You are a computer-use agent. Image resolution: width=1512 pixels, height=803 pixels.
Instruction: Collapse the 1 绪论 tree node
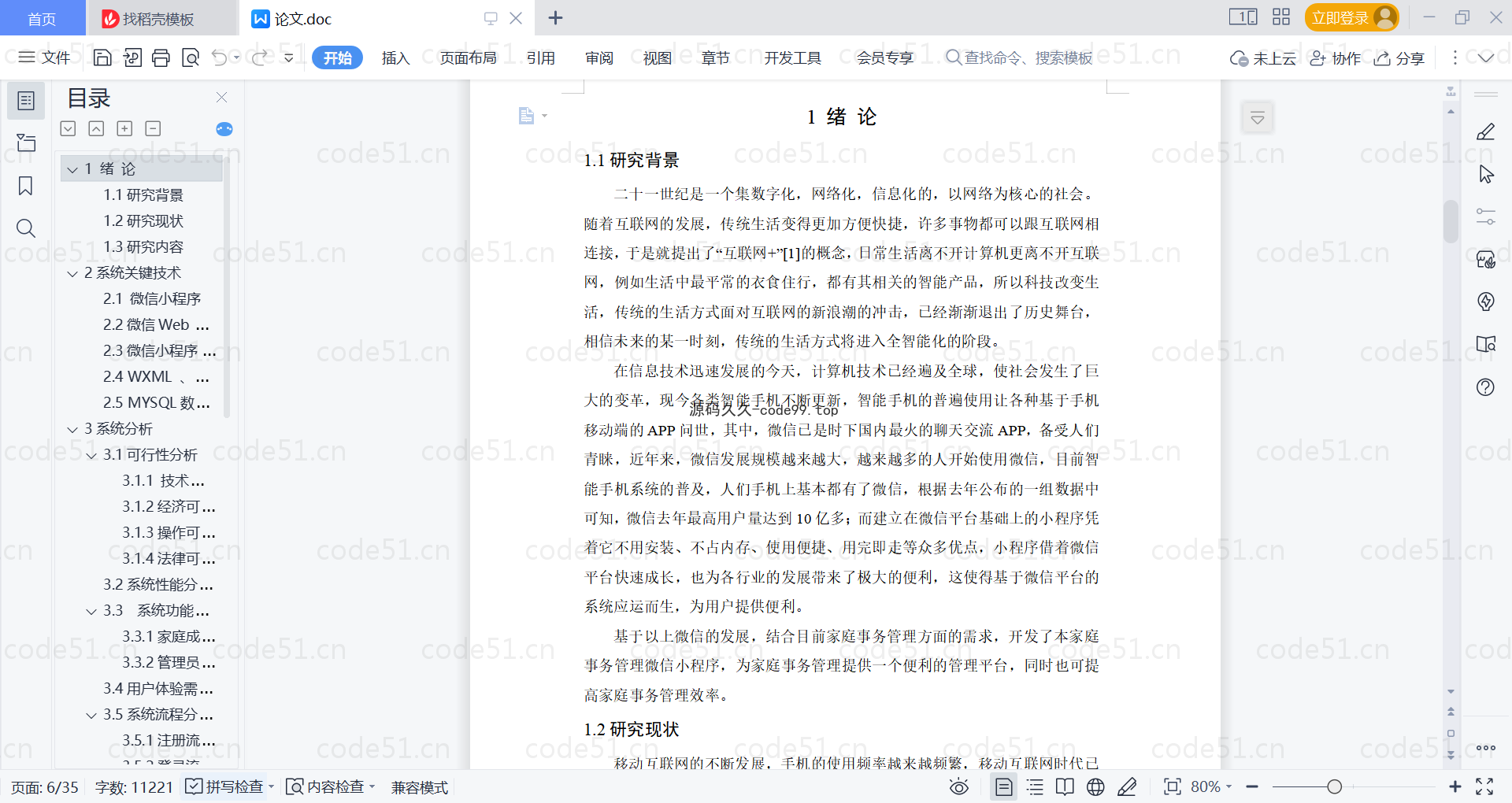pos(72,169)
